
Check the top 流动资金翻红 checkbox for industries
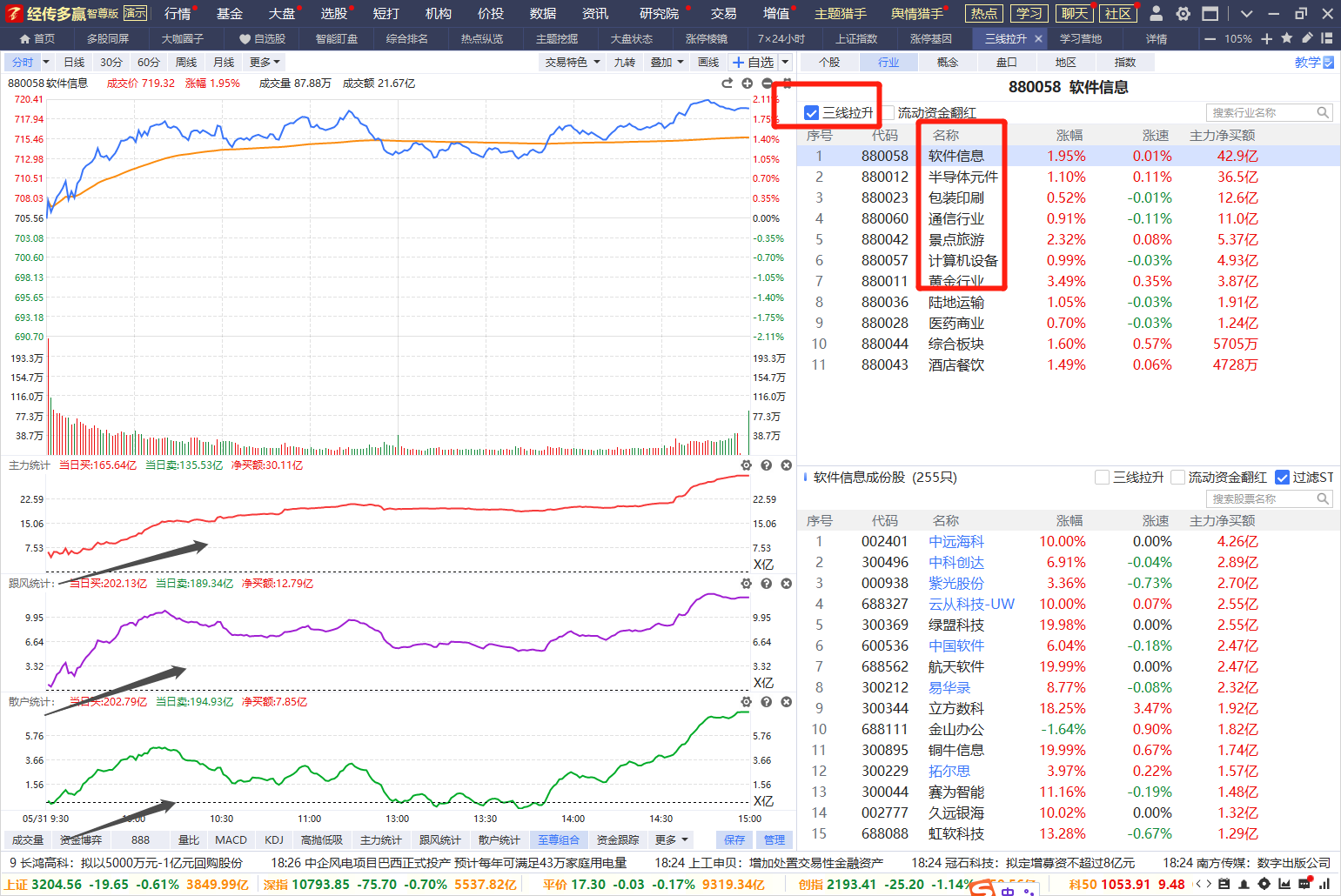pyautogui.click(x=888, y=113)
